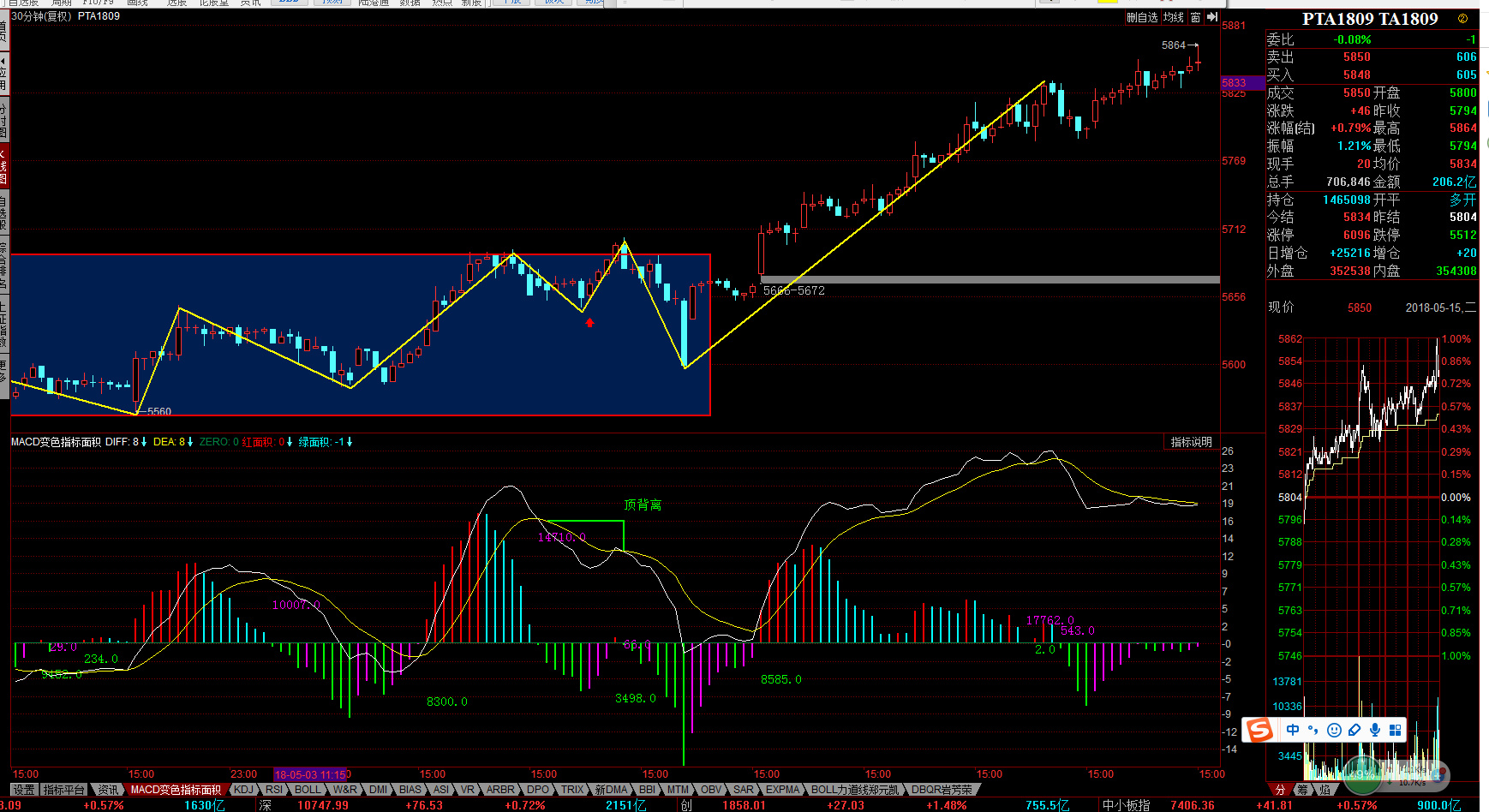Switch to the KDJ indicator tab
The image size is (1489, 812).
(243, 790)
